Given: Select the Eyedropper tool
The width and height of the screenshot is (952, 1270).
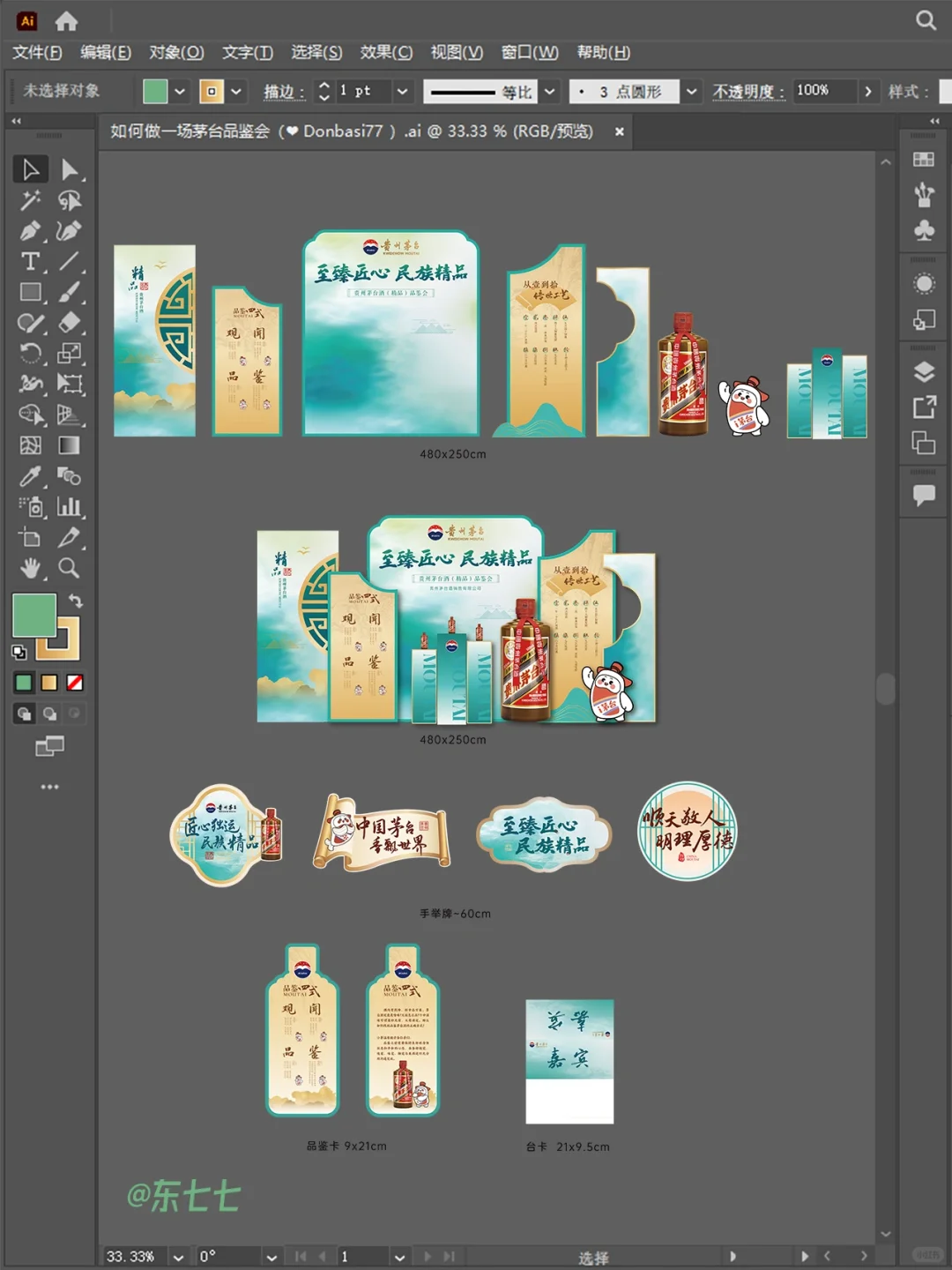Looking at the screenshot, I should coord(30,476).
